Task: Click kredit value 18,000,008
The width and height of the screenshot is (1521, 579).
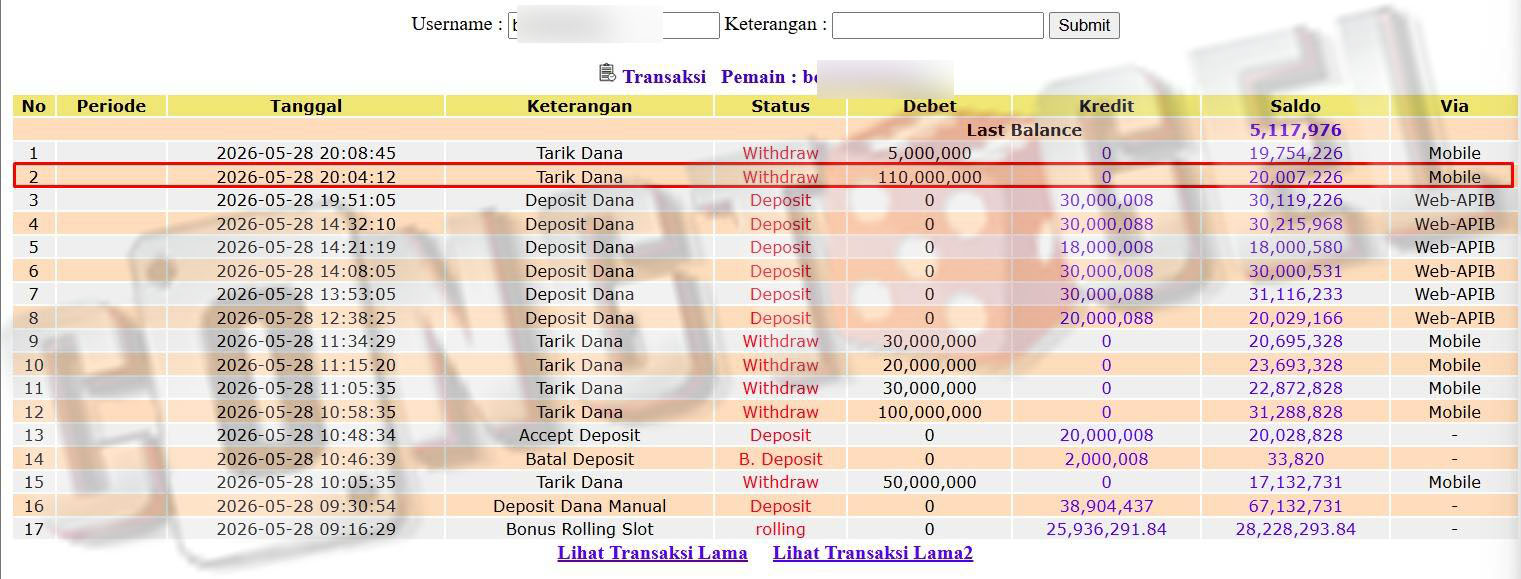Action: (x=1106, y=247)
